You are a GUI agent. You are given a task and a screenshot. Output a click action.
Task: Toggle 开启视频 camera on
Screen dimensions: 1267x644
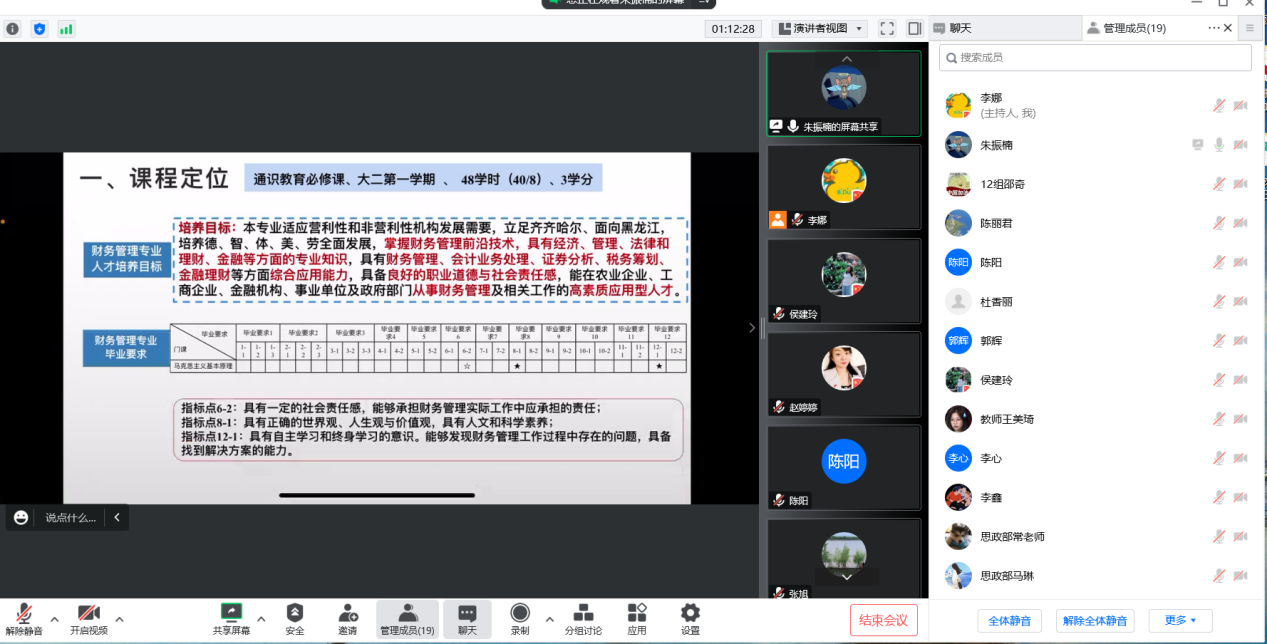88,618
